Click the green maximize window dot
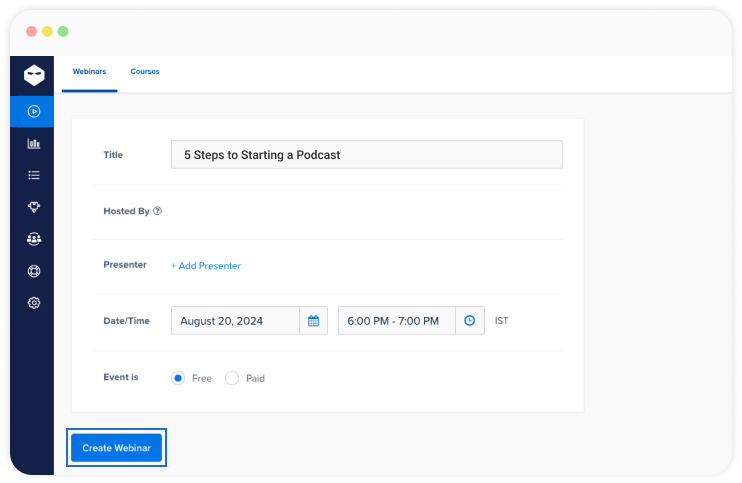Screen dimensions: 742x483 pos(63,32)
